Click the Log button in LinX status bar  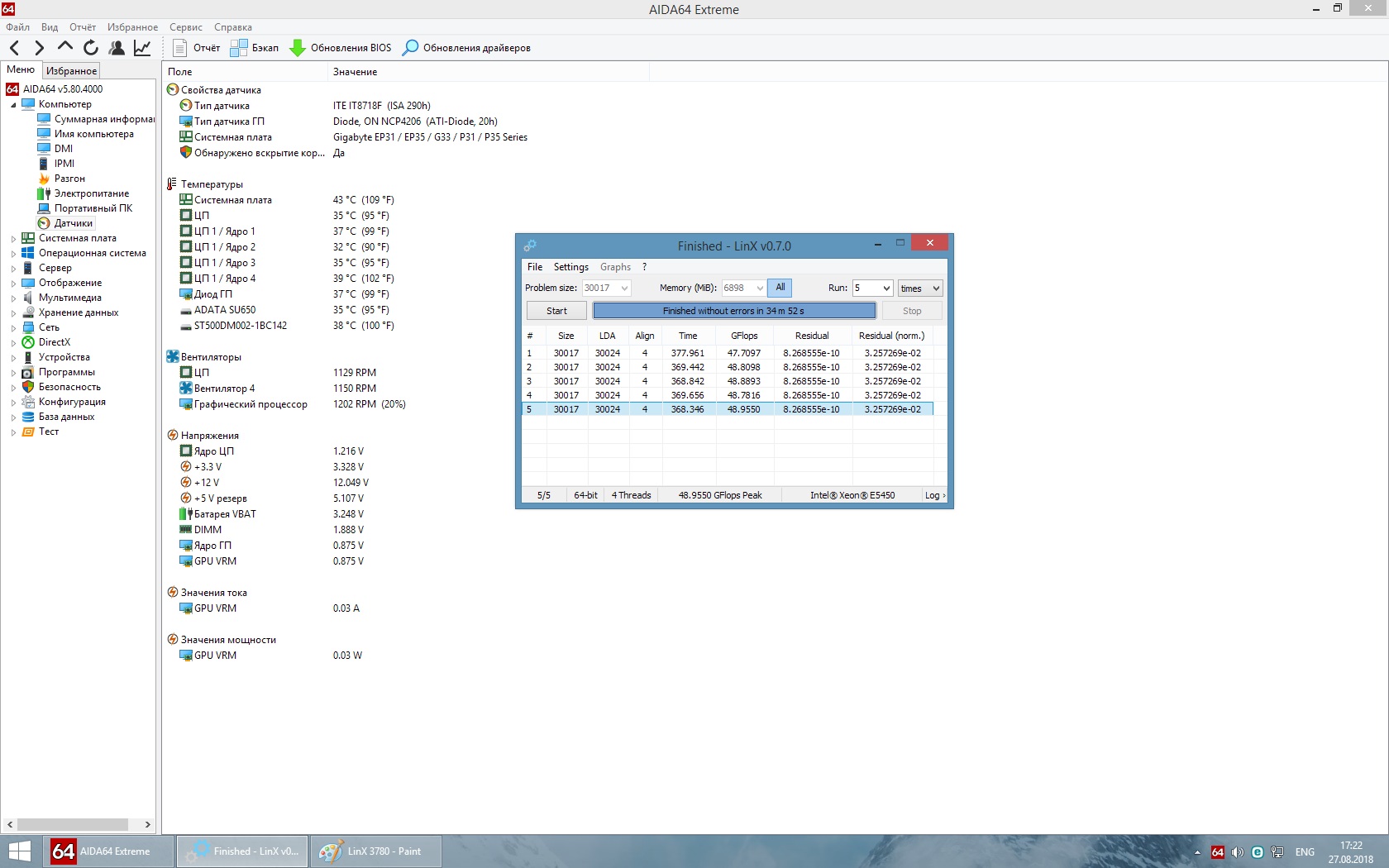pyautogui.click(x=934, y=495)
